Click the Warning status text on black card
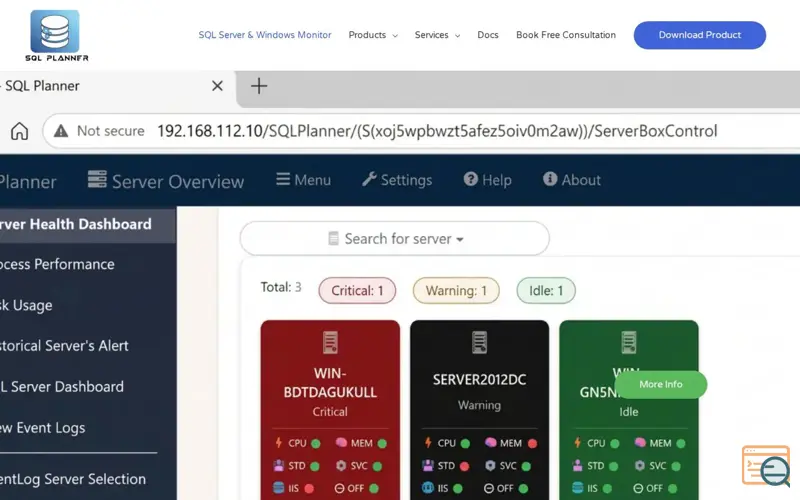Image resolution: width=800 pixels, height=500 pixels. click(x=480, y=405)
